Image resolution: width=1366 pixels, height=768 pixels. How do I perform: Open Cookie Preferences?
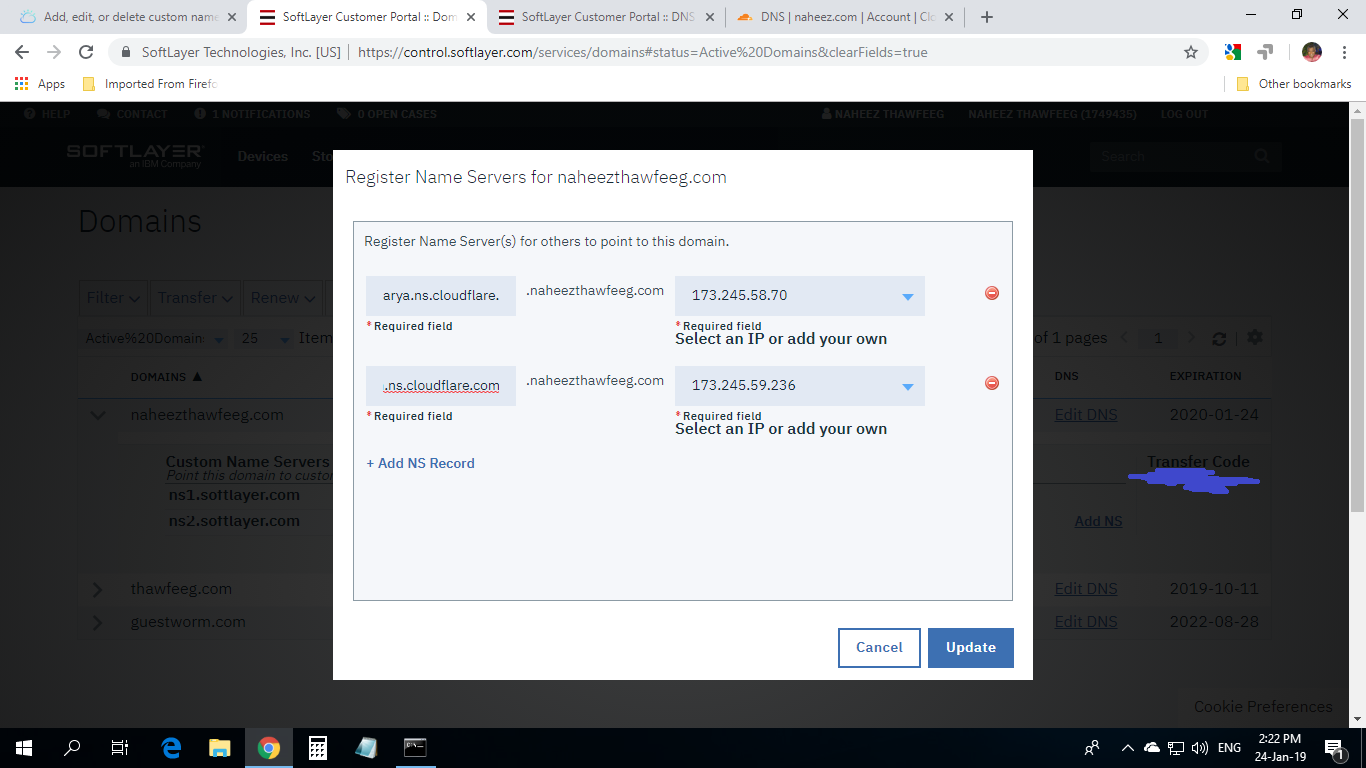click(1263, 706)
